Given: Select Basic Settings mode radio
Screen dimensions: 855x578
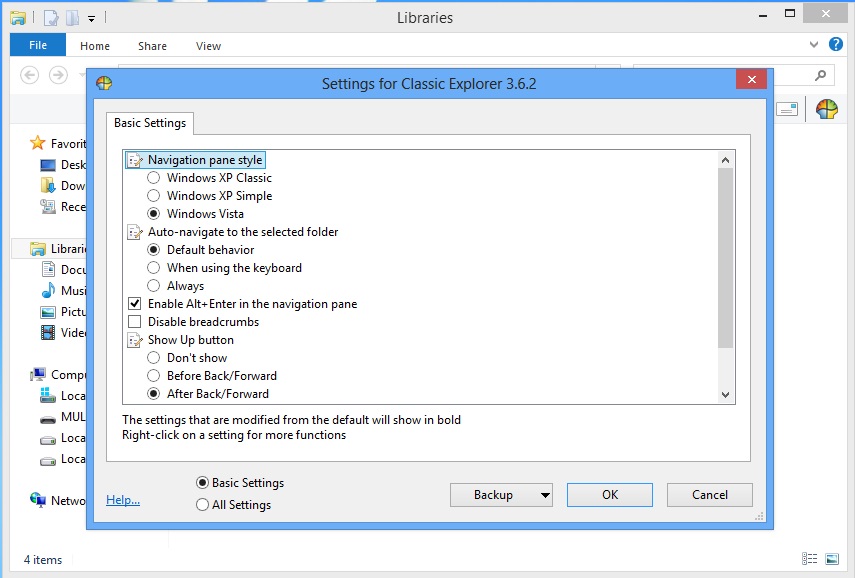Looking at the screenshot, I should point(202,483).
